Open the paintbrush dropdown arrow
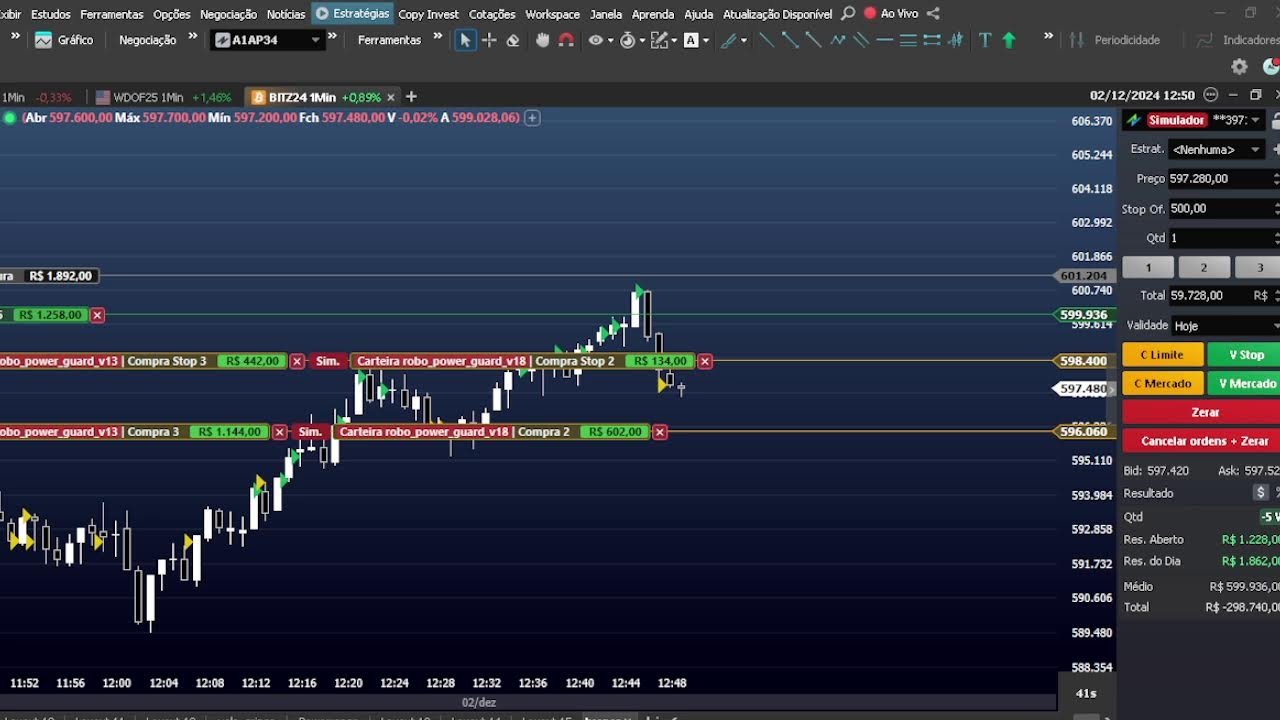 tap(743, 41)
